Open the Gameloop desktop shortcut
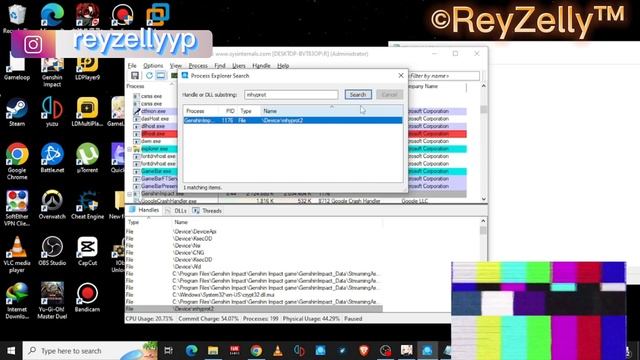640x360 pixels. tap(17, 68)
